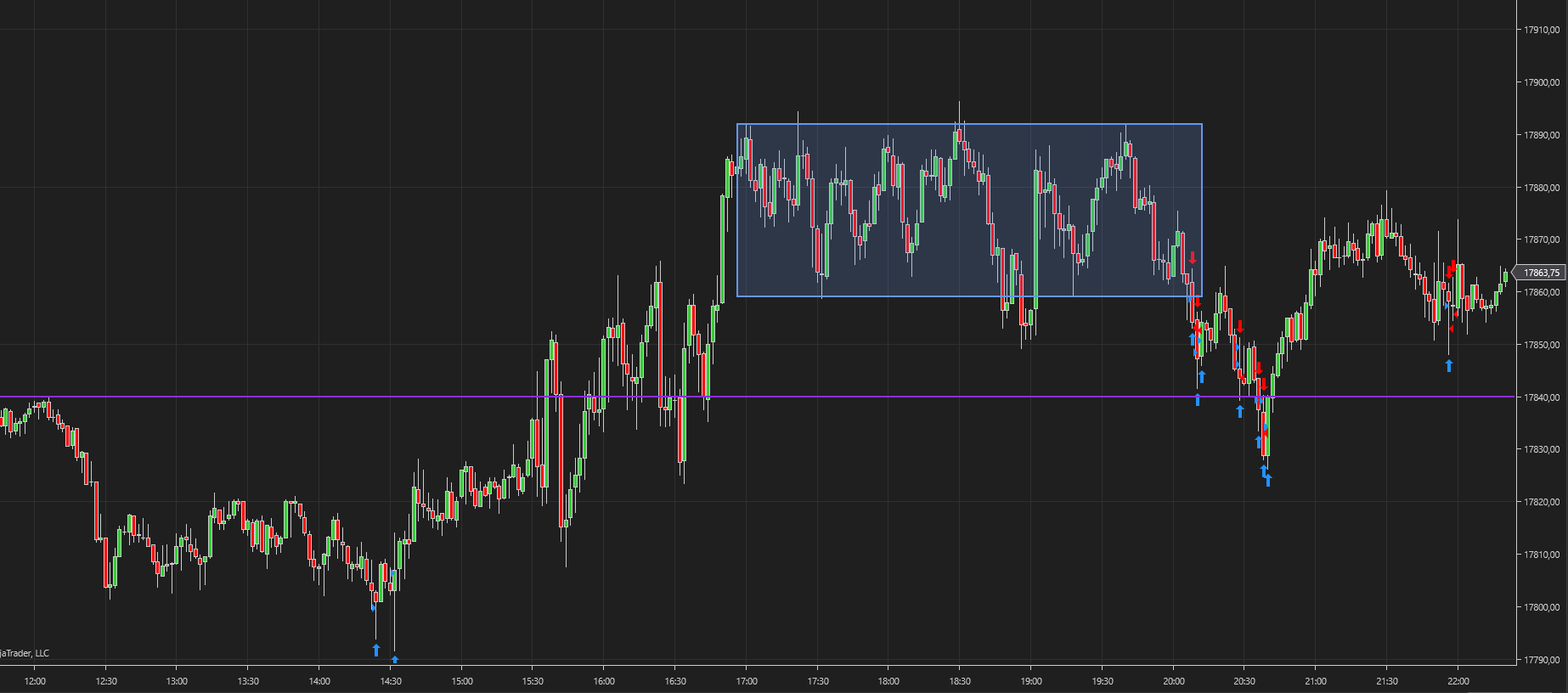Click the small blue arrow above the 14:30 label

395,659
